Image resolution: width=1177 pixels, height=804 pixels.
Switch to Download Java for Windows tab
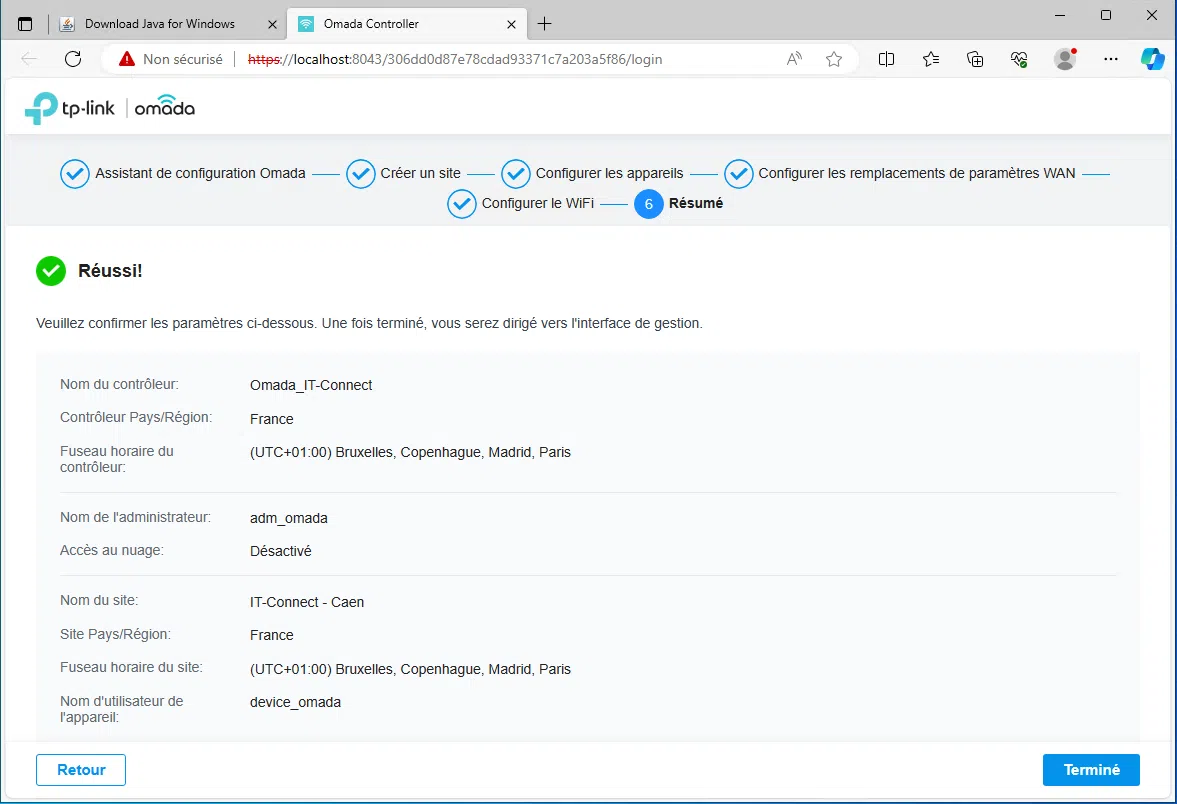[x=159, y=24]
